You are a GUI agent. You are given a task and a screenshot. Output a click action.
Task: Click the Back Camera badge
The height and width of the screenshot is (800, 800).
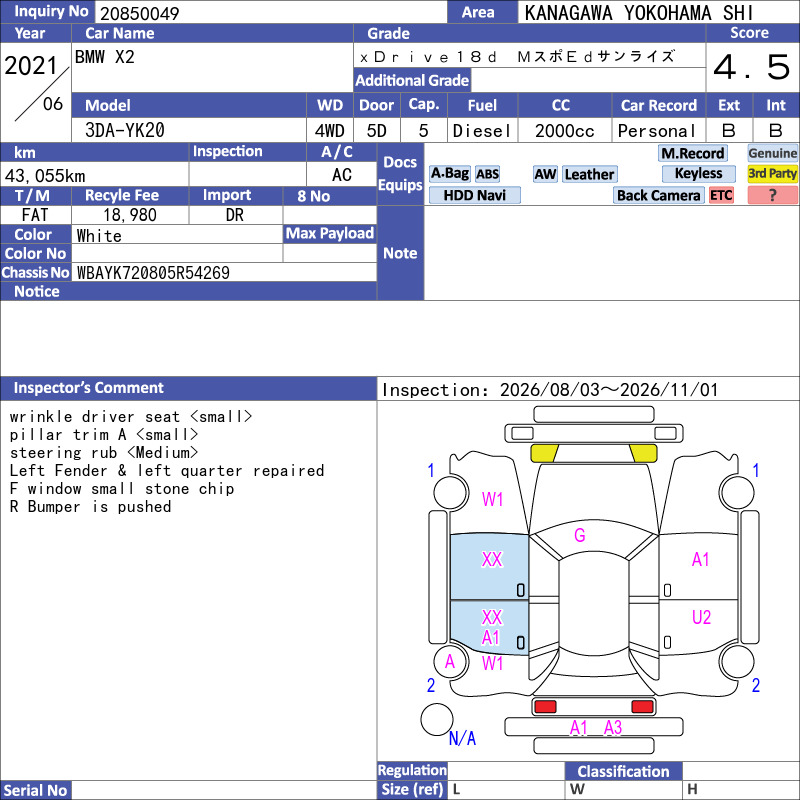pyautogui.click(x=659, y=195)
